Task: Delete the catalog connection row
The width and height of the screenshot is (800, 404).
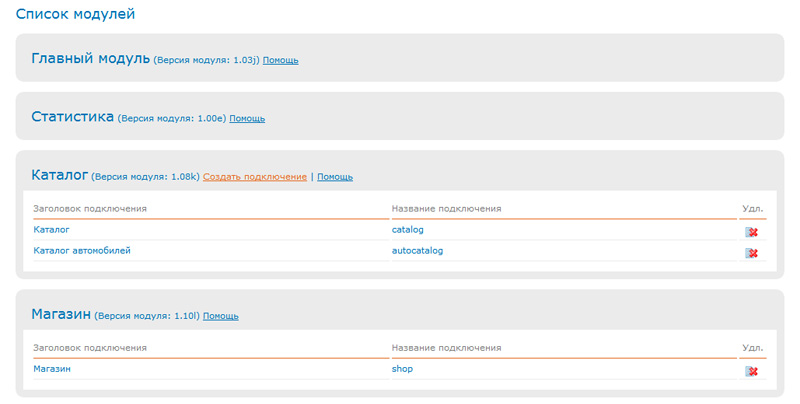Action: tap(752, 232)
